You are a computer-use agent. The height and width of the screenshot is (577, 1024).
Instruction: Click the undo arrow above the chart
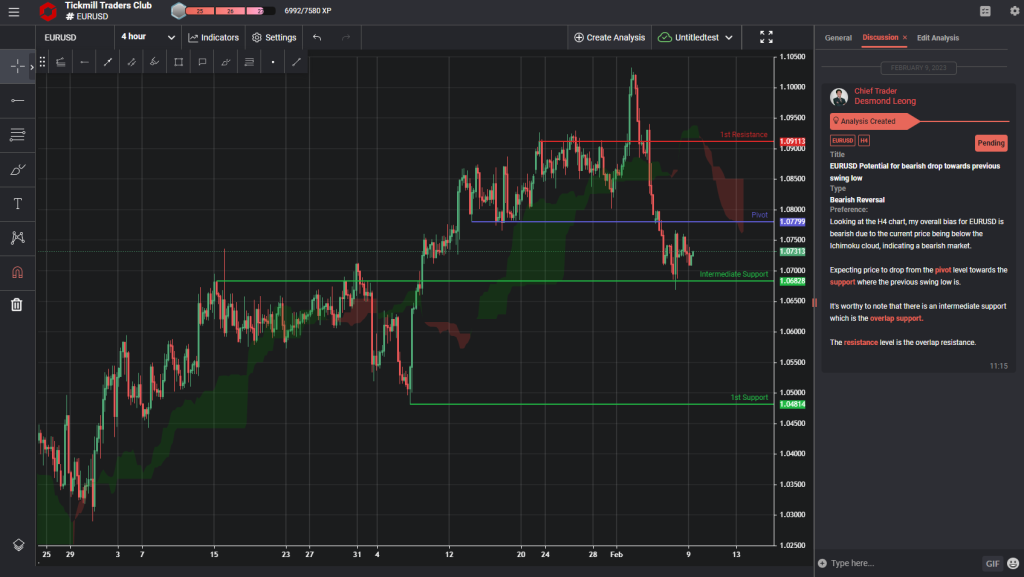pos(316,36)
